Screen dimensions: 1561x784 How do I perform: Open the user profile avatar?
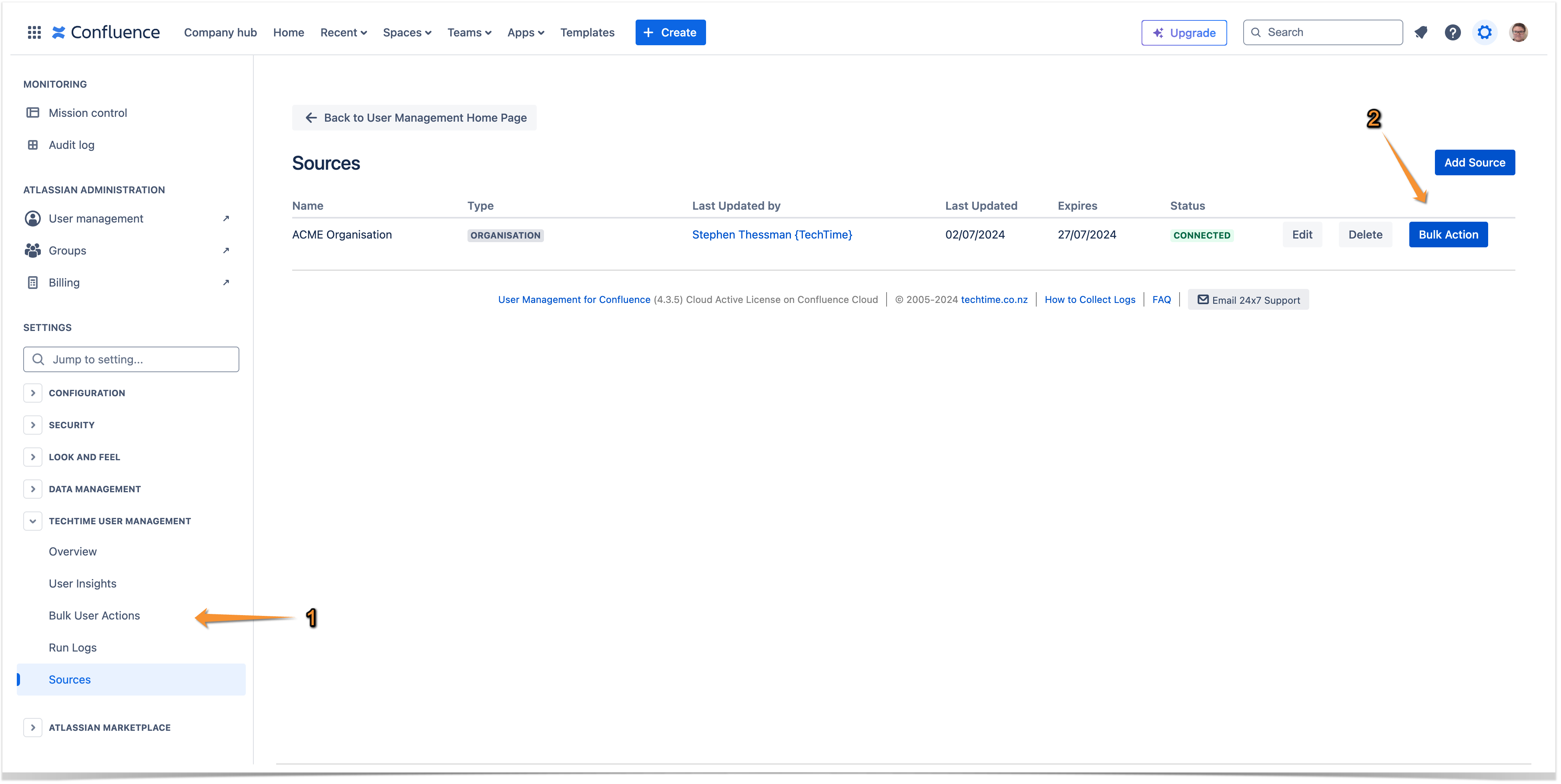pos(1518,32)
